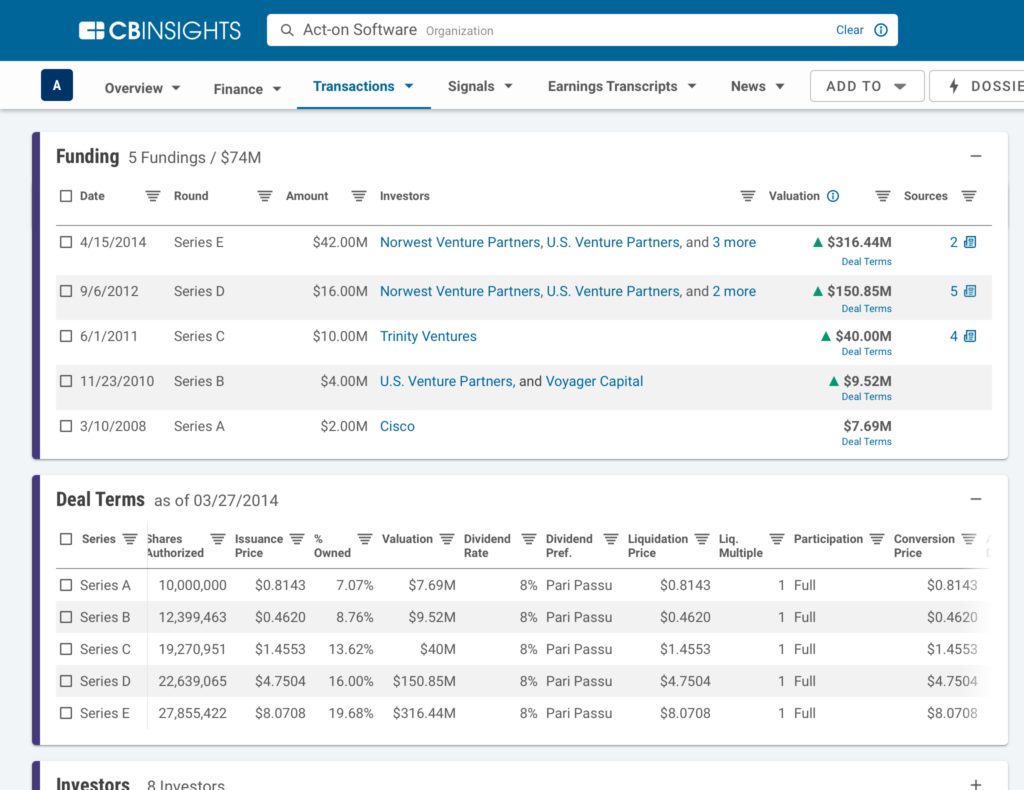Click the search magnifier icon
This screenshot has height=790, width=1024.
pyautogui.click(x=287, y=30)
